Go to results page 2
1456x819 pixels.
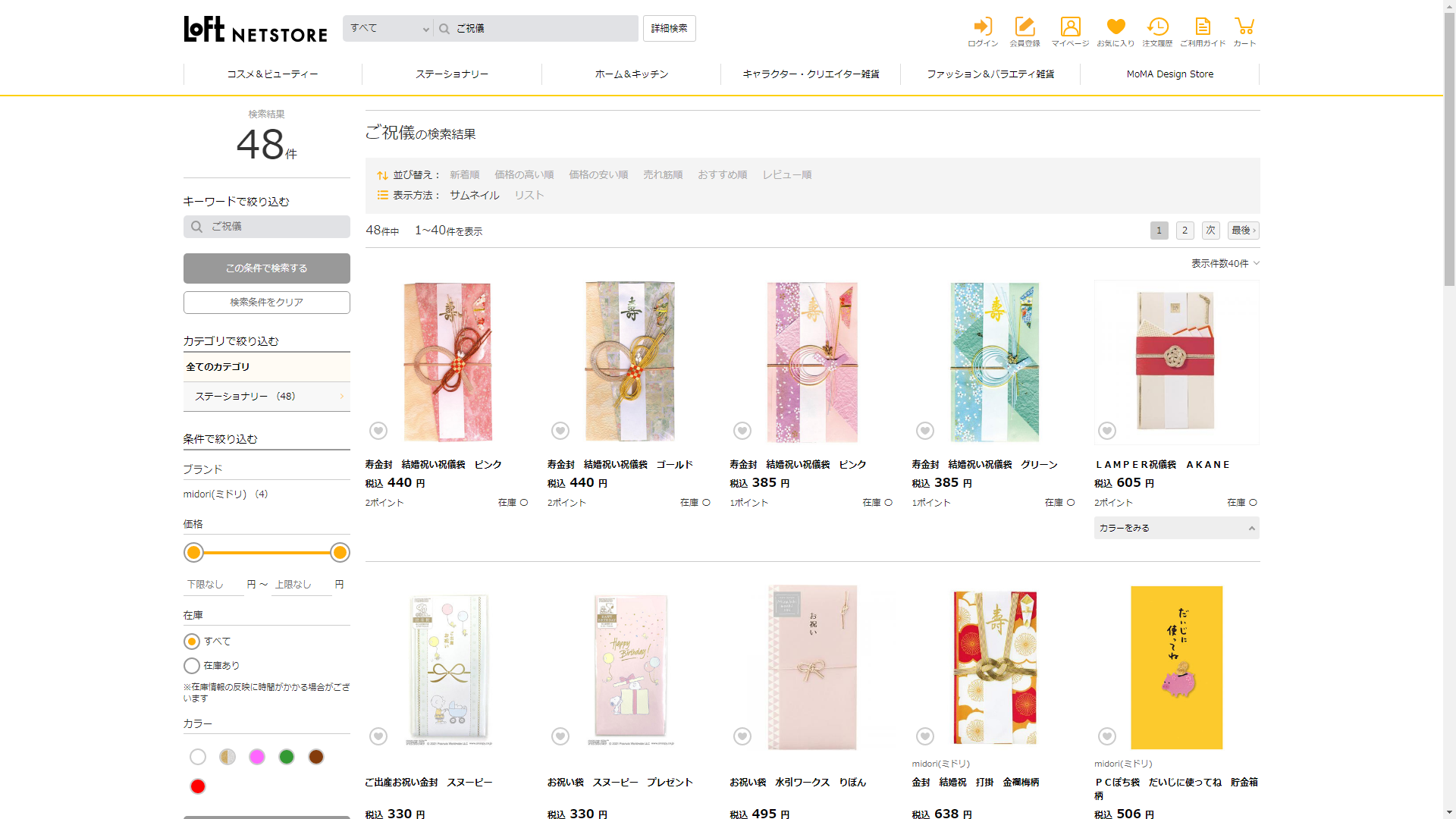(x=1185, y=231)
